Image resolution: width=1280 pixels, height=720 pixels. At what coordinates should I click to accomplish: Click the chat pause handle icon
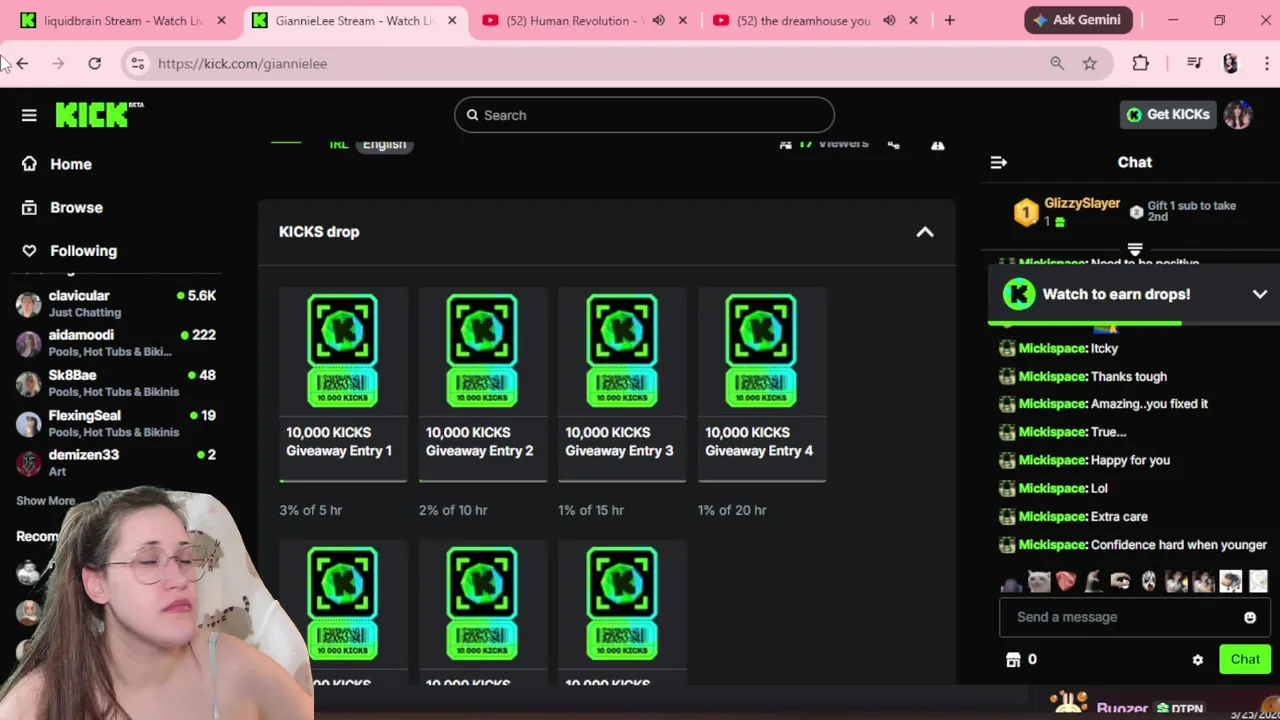tap(1135, 249)
